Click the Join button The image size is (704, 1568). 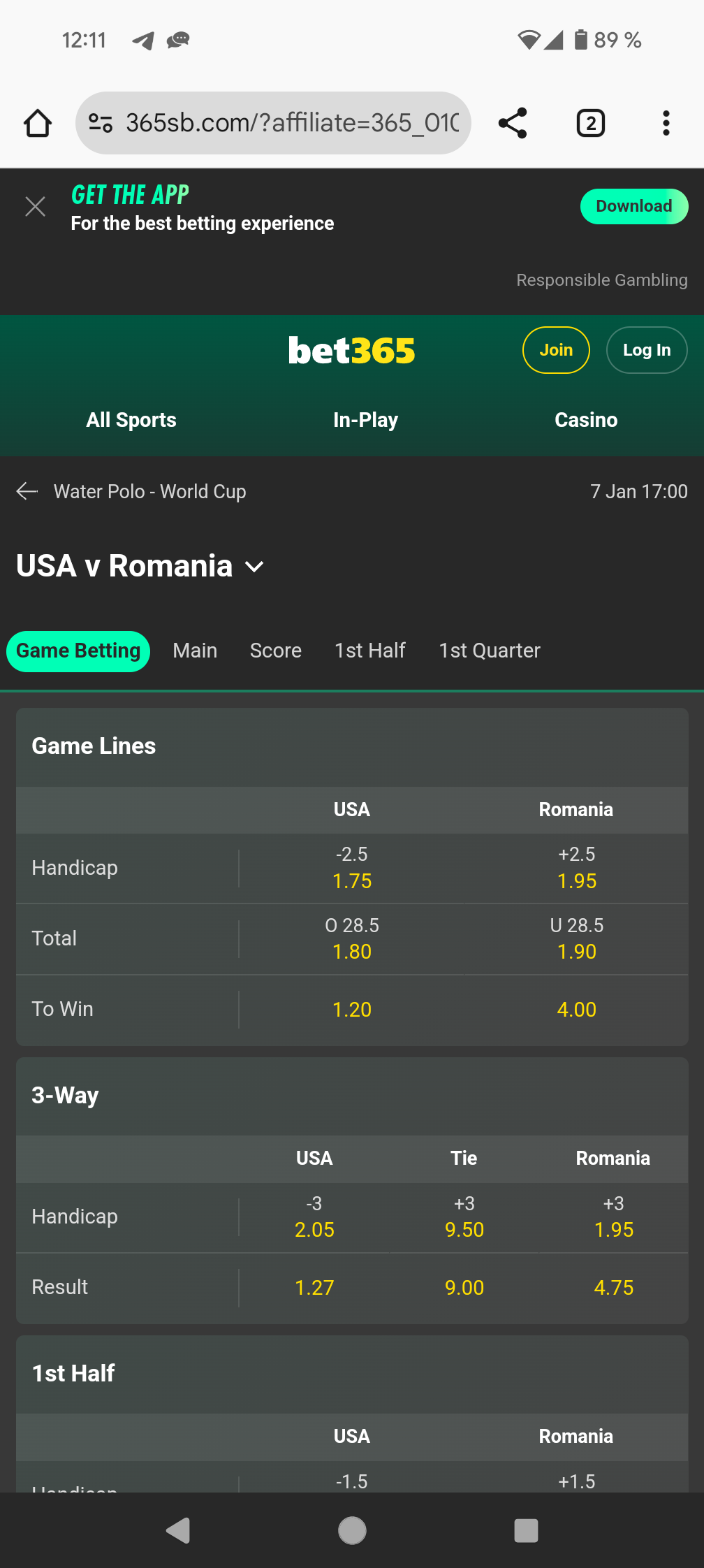pyautogui.click(x=556, y=350)
